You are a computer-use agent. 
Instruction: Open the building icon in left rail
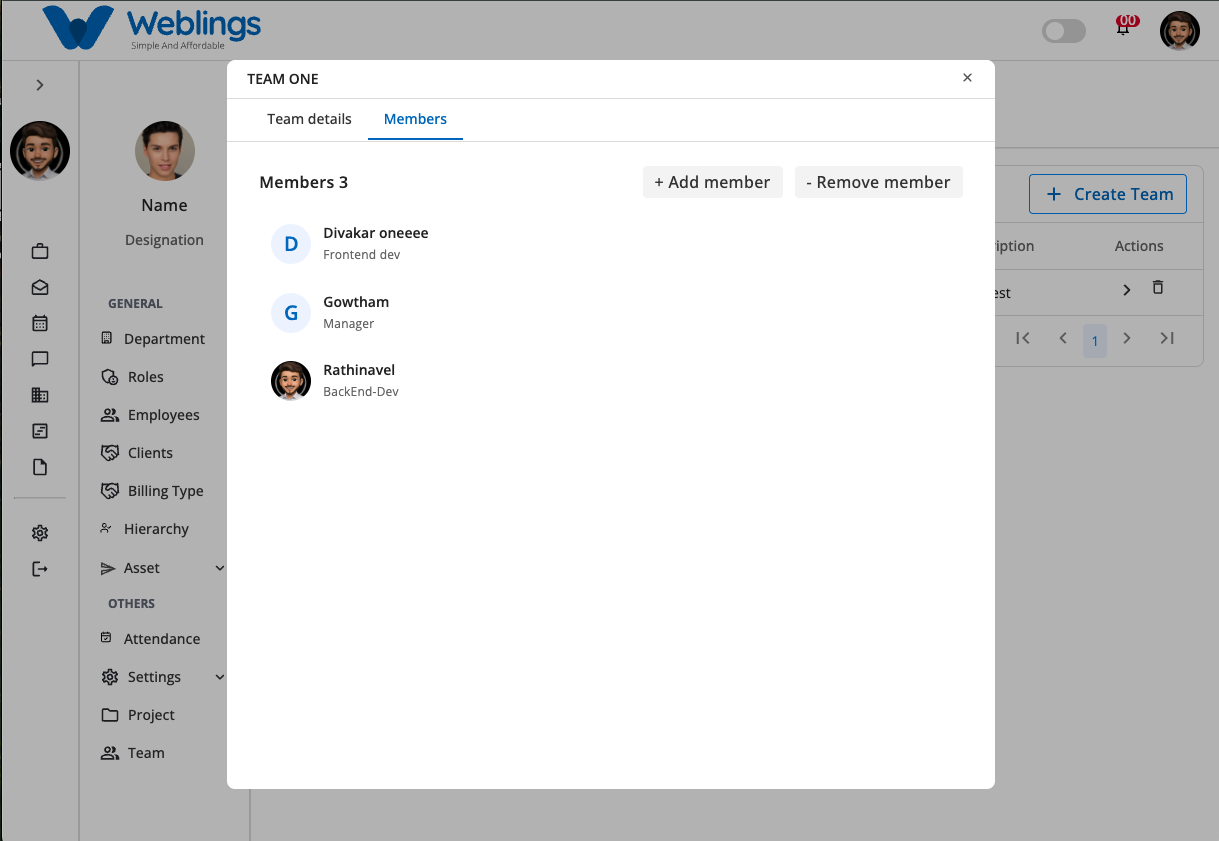(40, 395)
